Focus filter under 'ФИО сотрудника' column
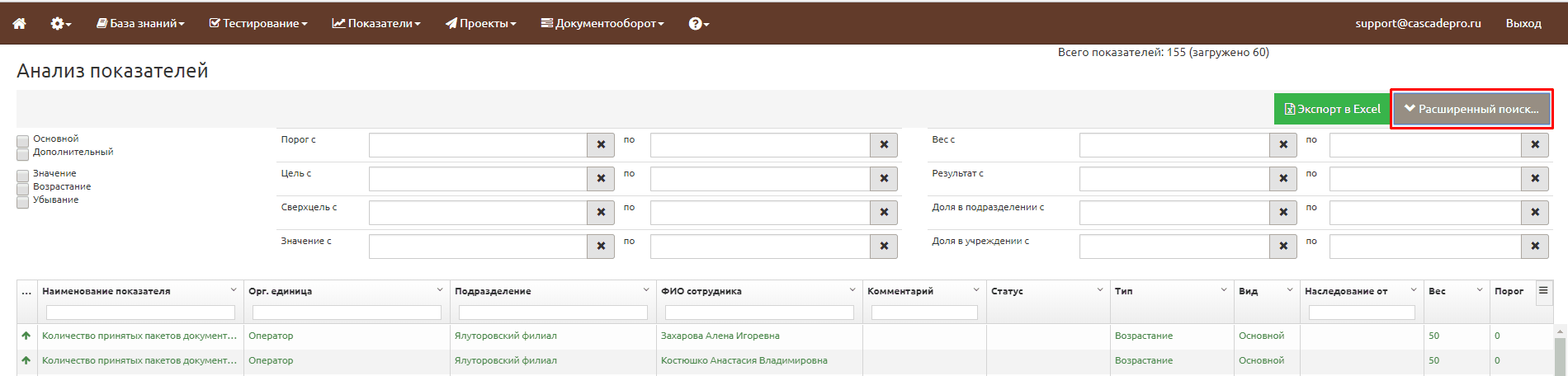1568x376 pixels. click(x=759, y=313)
